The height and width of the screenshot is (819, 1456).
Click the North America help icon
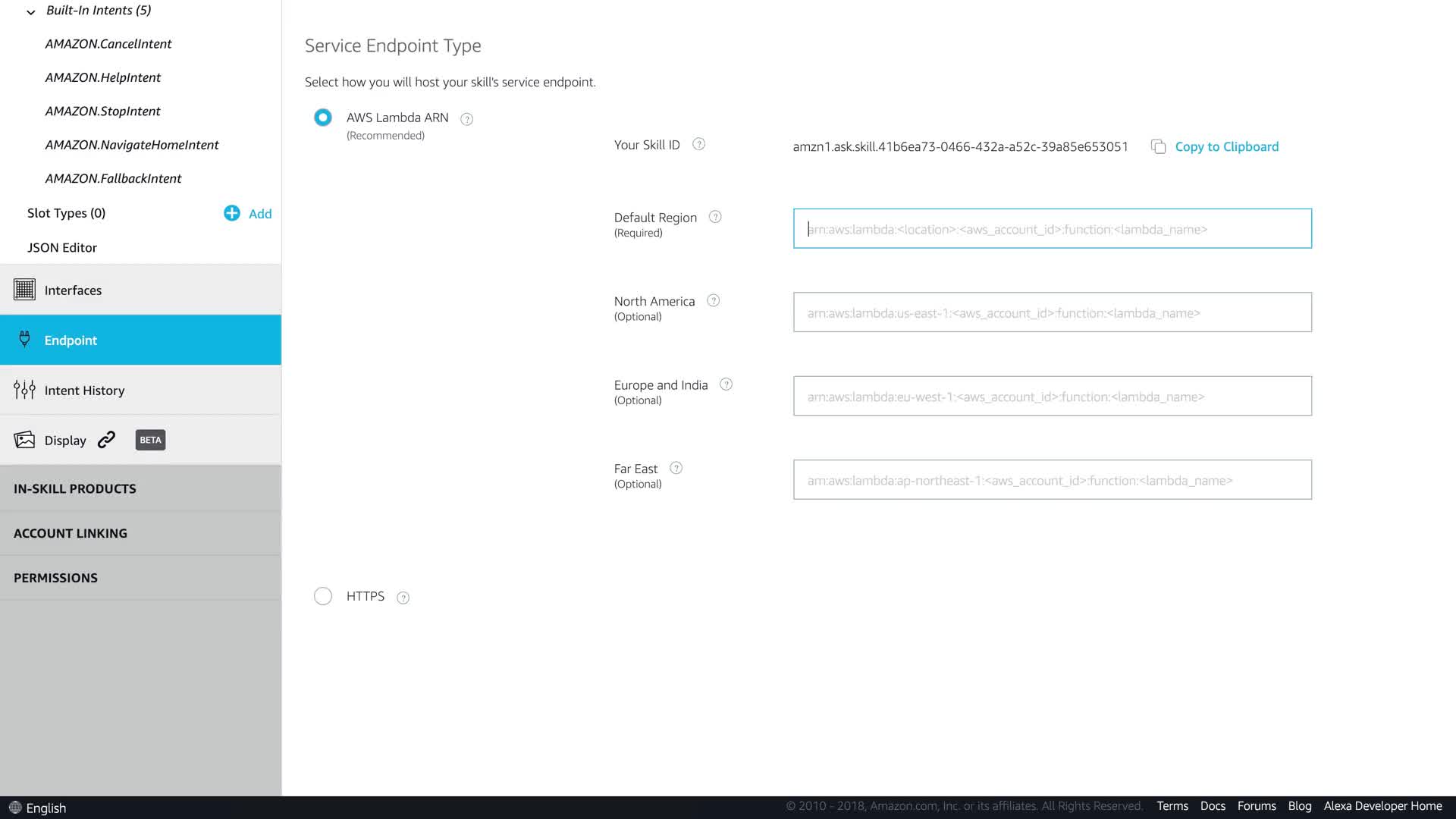tap(713, 301)
